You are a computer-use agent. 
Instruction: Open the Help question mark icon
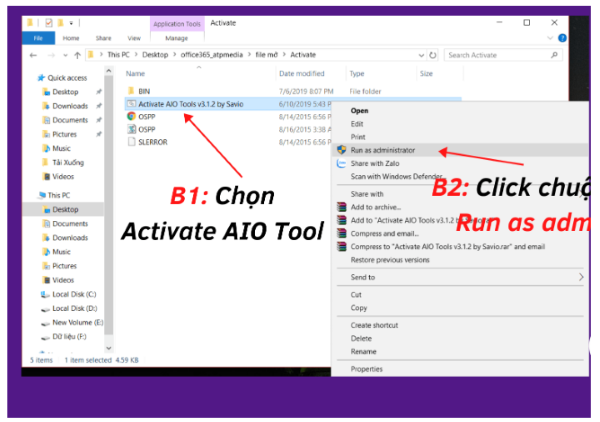562,38
